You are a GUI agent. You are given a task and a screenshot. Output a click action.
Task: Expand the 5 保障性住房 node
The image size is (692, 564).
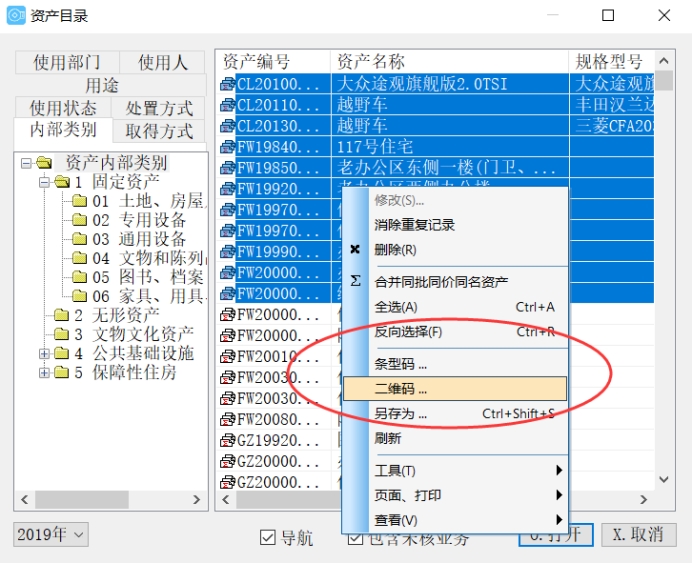(x=44, y=372)
